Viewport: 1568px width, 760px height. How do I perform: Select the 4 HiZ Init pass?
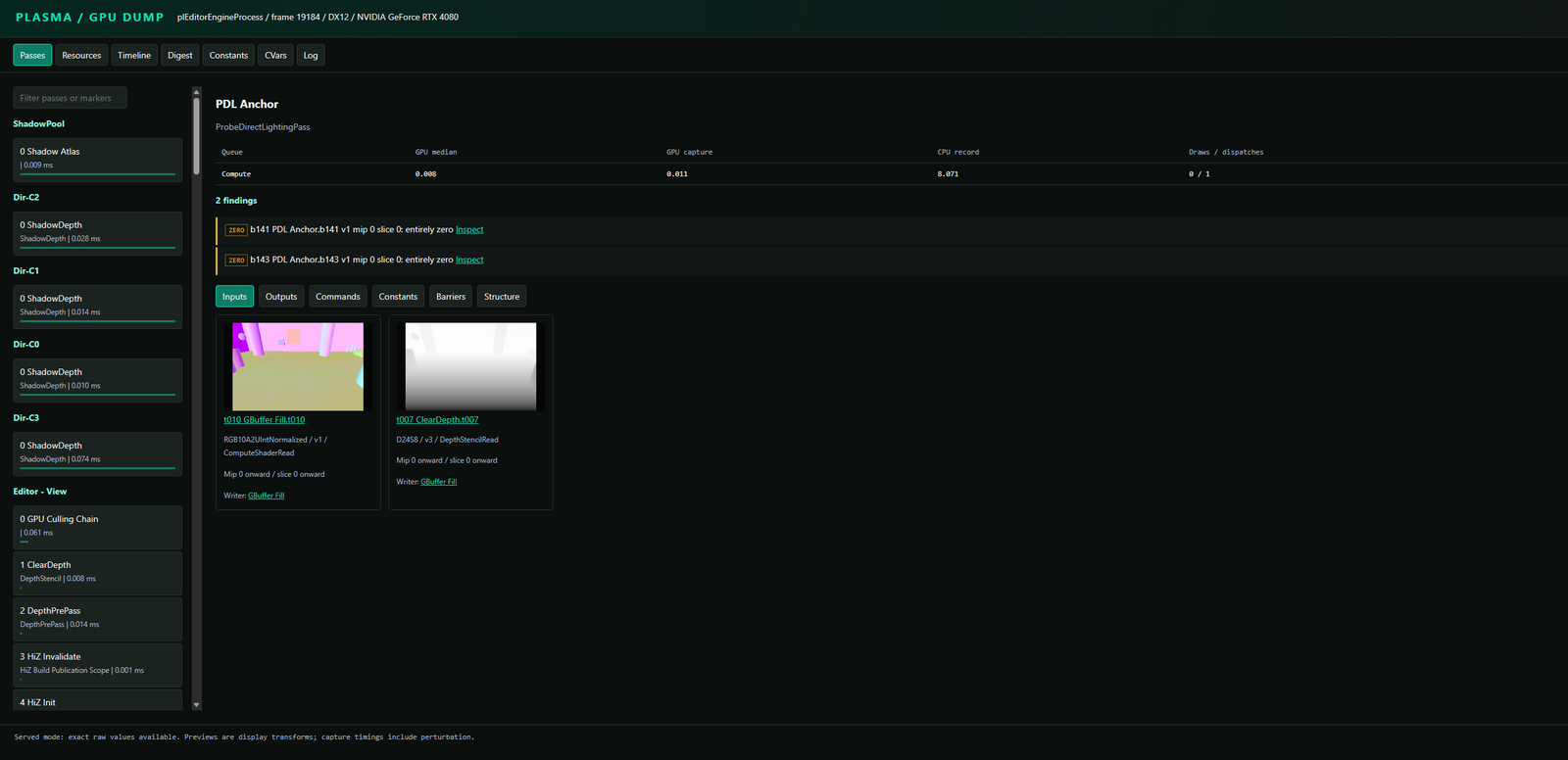click(x=98, y=699)
